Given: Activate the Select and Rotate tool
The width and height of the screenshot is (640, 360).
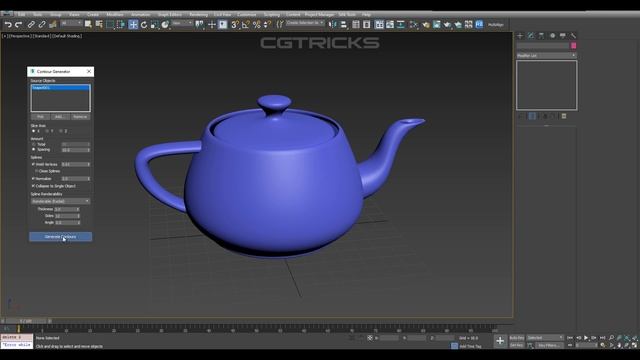Looking at the screenshot, I should pos(144,25).
